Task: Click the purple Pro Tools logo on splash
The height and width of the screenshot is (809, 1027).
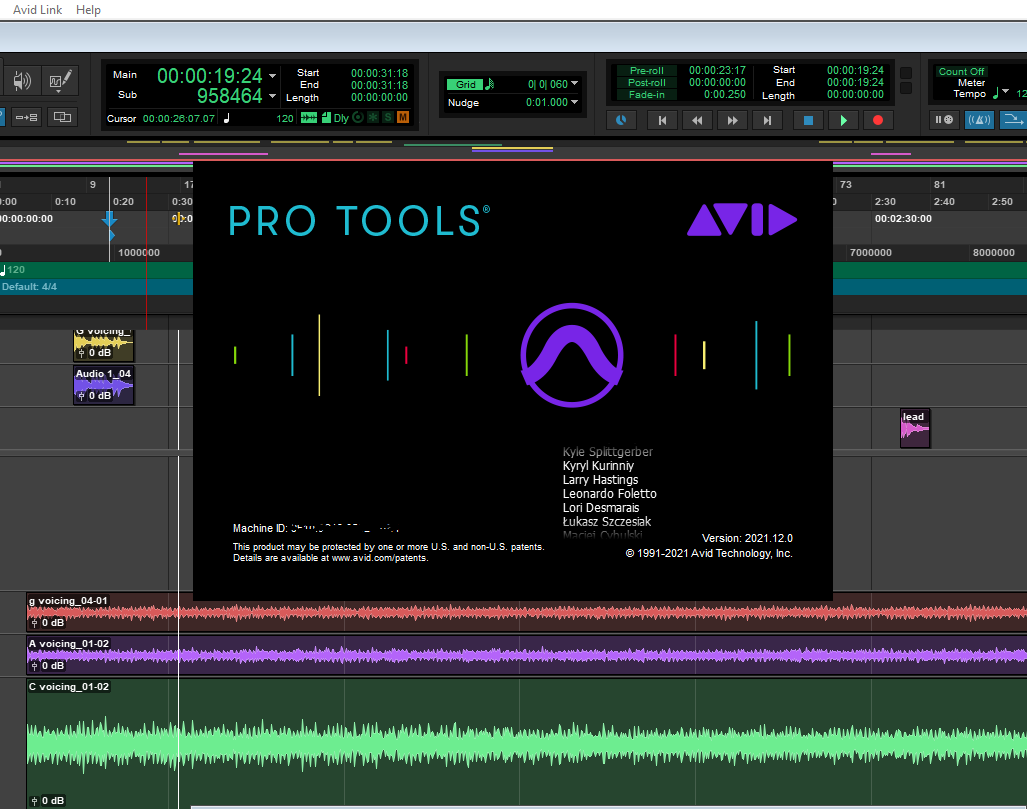Action: click(572, 355)
